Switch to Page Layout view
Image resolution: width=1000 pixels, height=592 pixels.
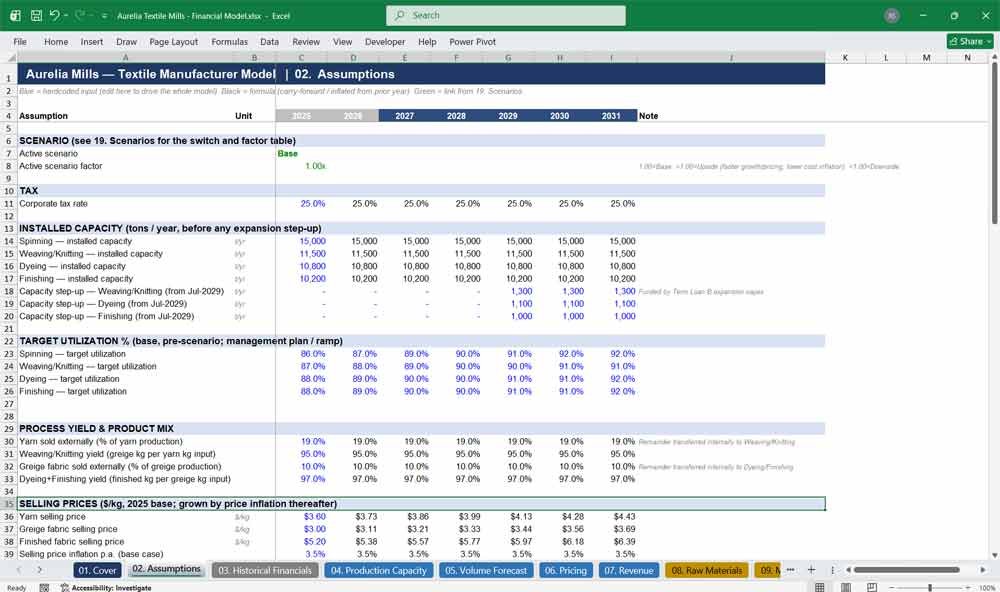[846, 587]
